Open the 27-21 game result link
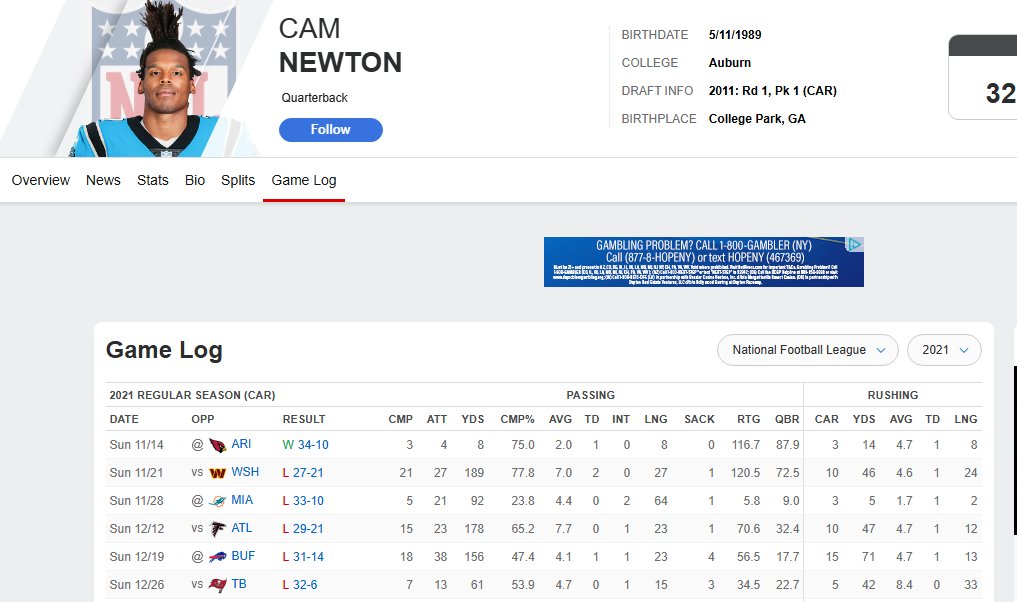Viewport: 1017px width, 602px height. 308,473
